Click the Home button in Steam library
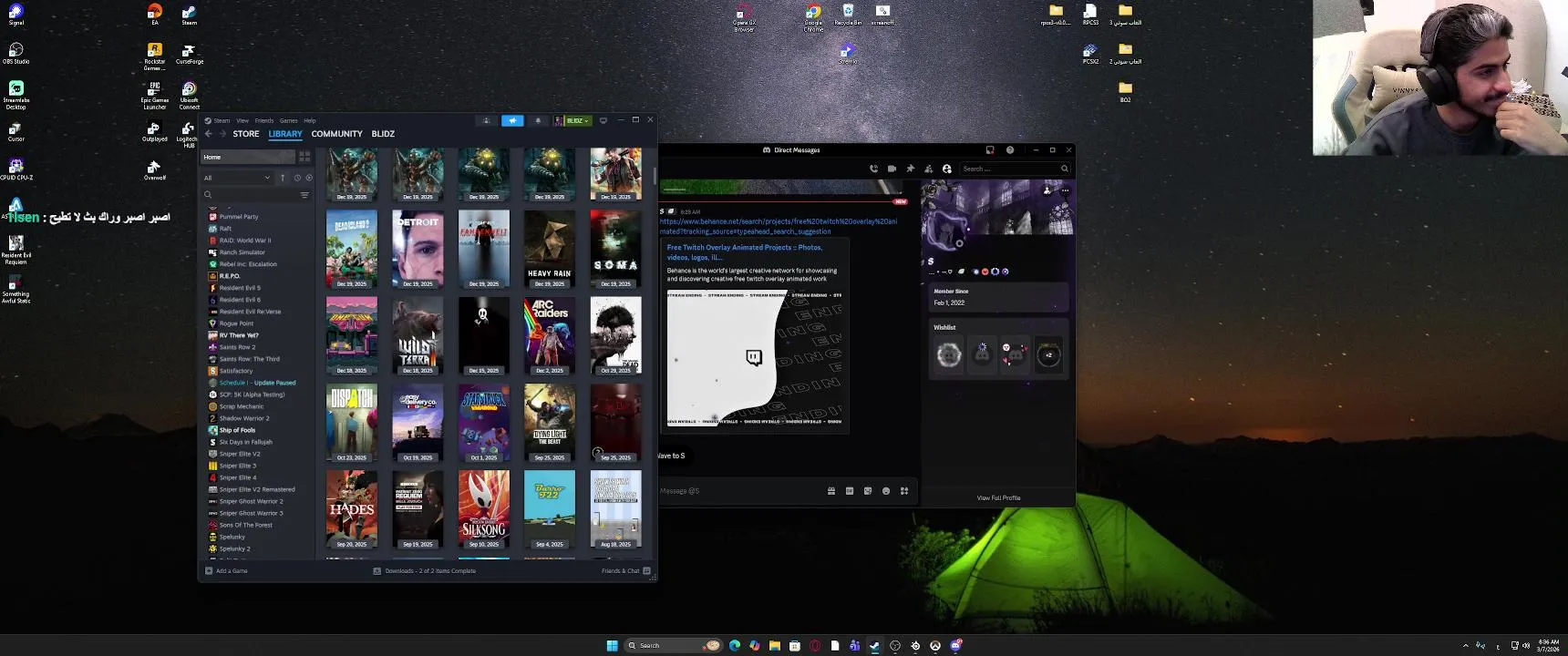 point(247,157)
